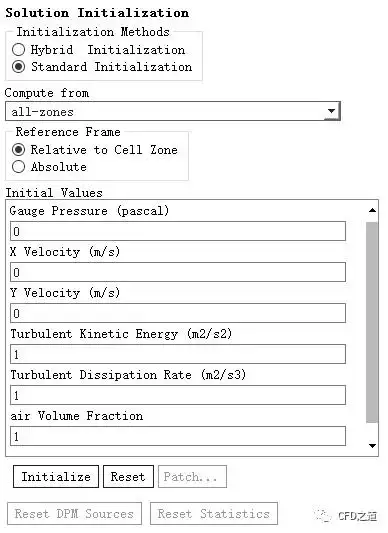Select Absolute reference frame
This screenshot has height=533, width=388.
click(18, 167)
